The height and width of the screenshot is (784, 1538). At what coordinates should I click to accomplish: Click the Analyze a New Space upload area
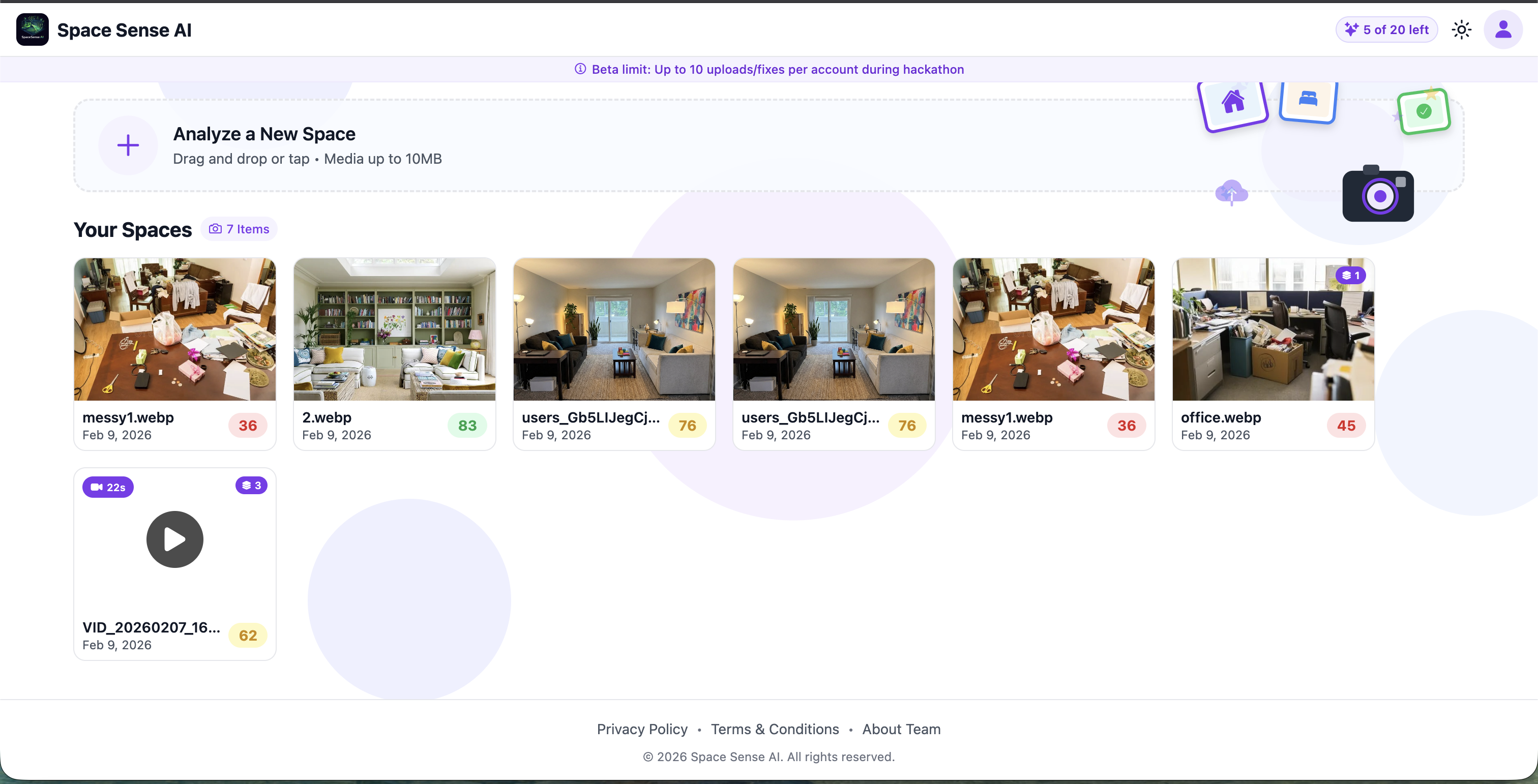(657, 145)
